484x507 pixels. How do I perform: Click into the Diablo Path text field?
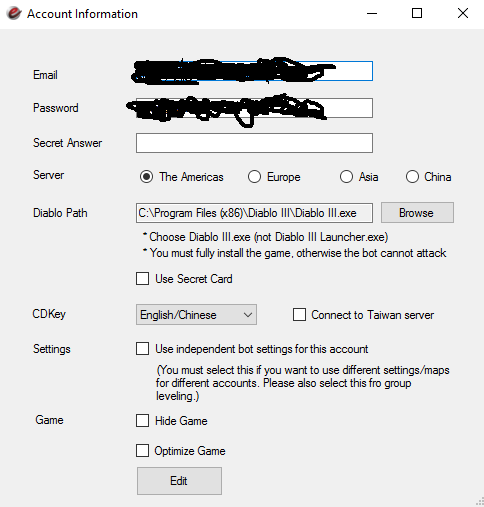pyautogui.click(x=254, y=213)
